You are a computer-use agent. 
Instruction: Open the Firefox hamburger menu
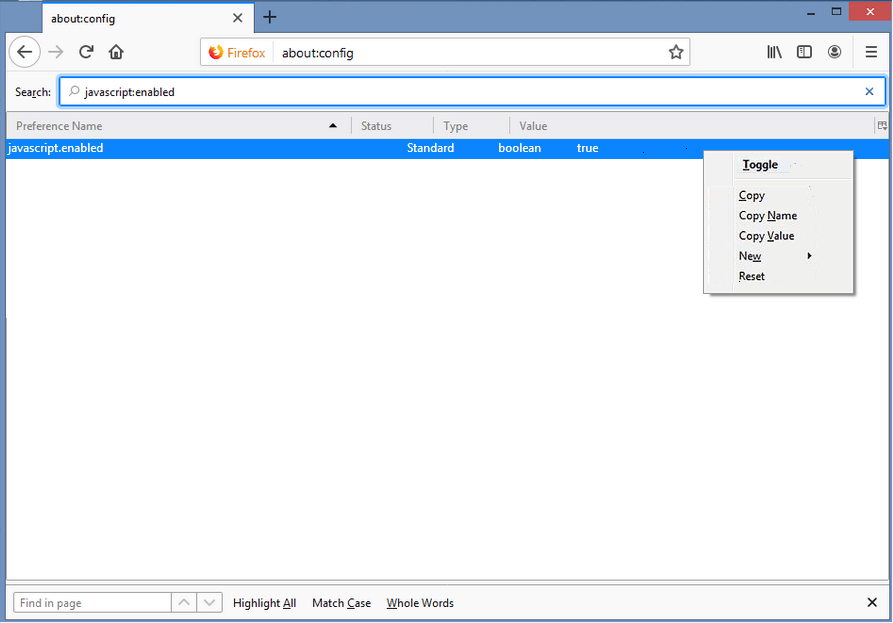(x=869, y=51)
